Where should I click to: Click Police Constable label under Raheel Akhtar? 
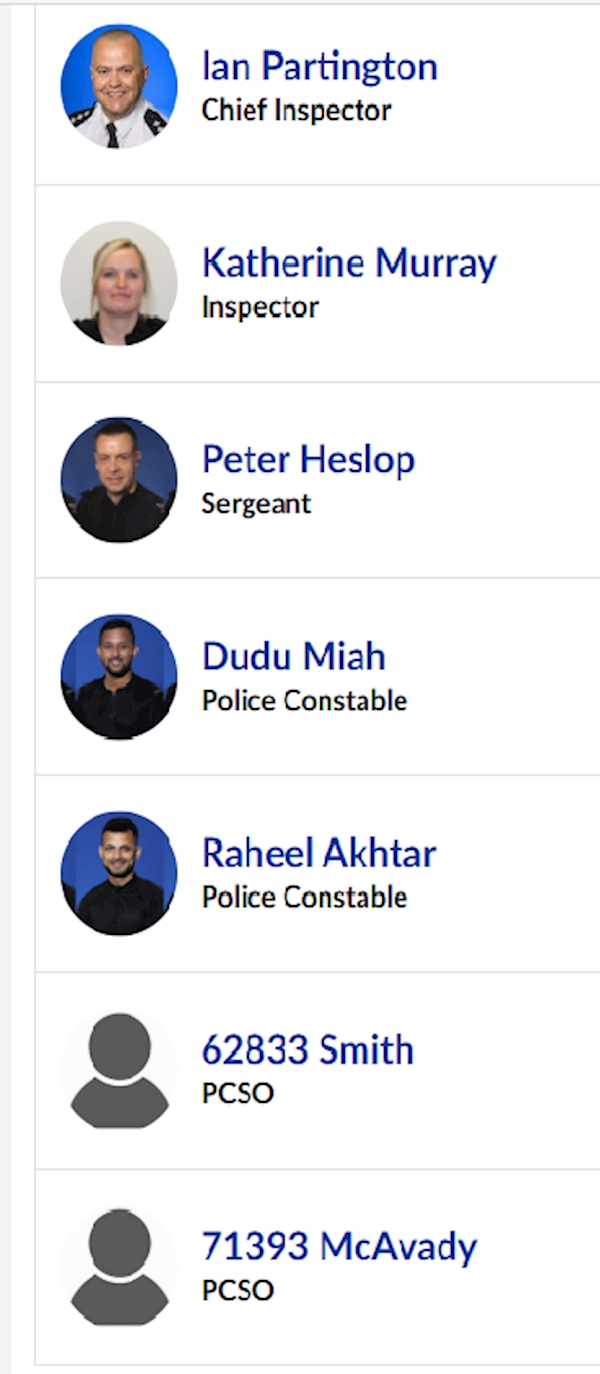point(304,897)
